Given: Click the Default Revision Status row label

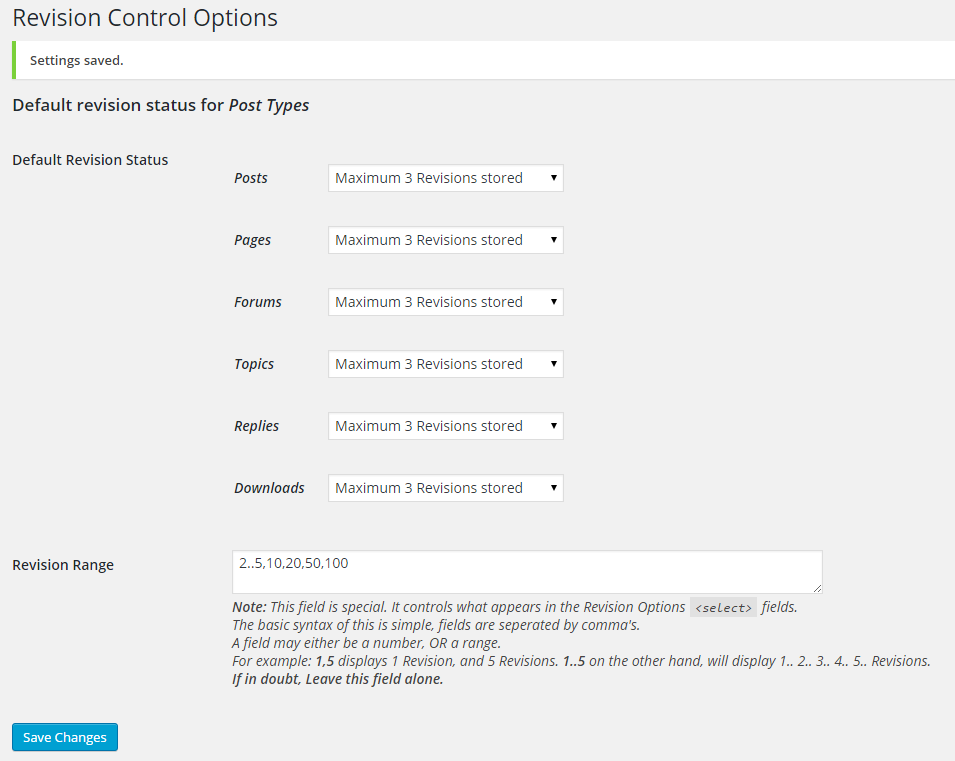Looking at the screenshot, I should [x=90, y=160].
